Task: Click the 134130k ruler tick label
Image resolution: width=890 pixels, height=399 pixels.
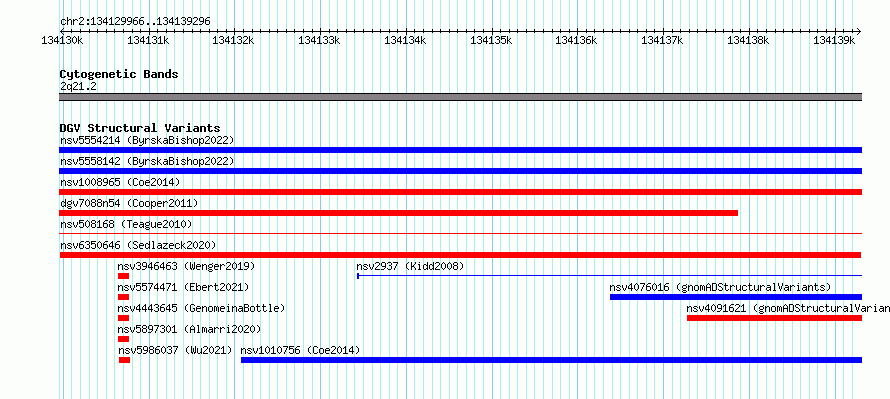Action: 62,40
